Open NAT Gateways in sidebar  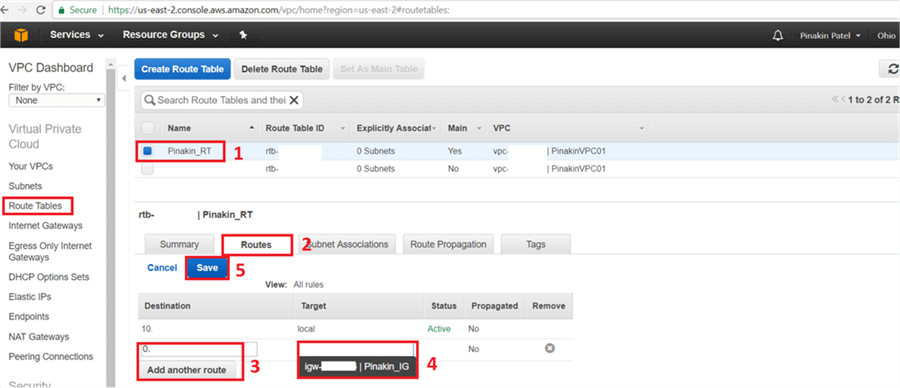(x=39, y=336)
